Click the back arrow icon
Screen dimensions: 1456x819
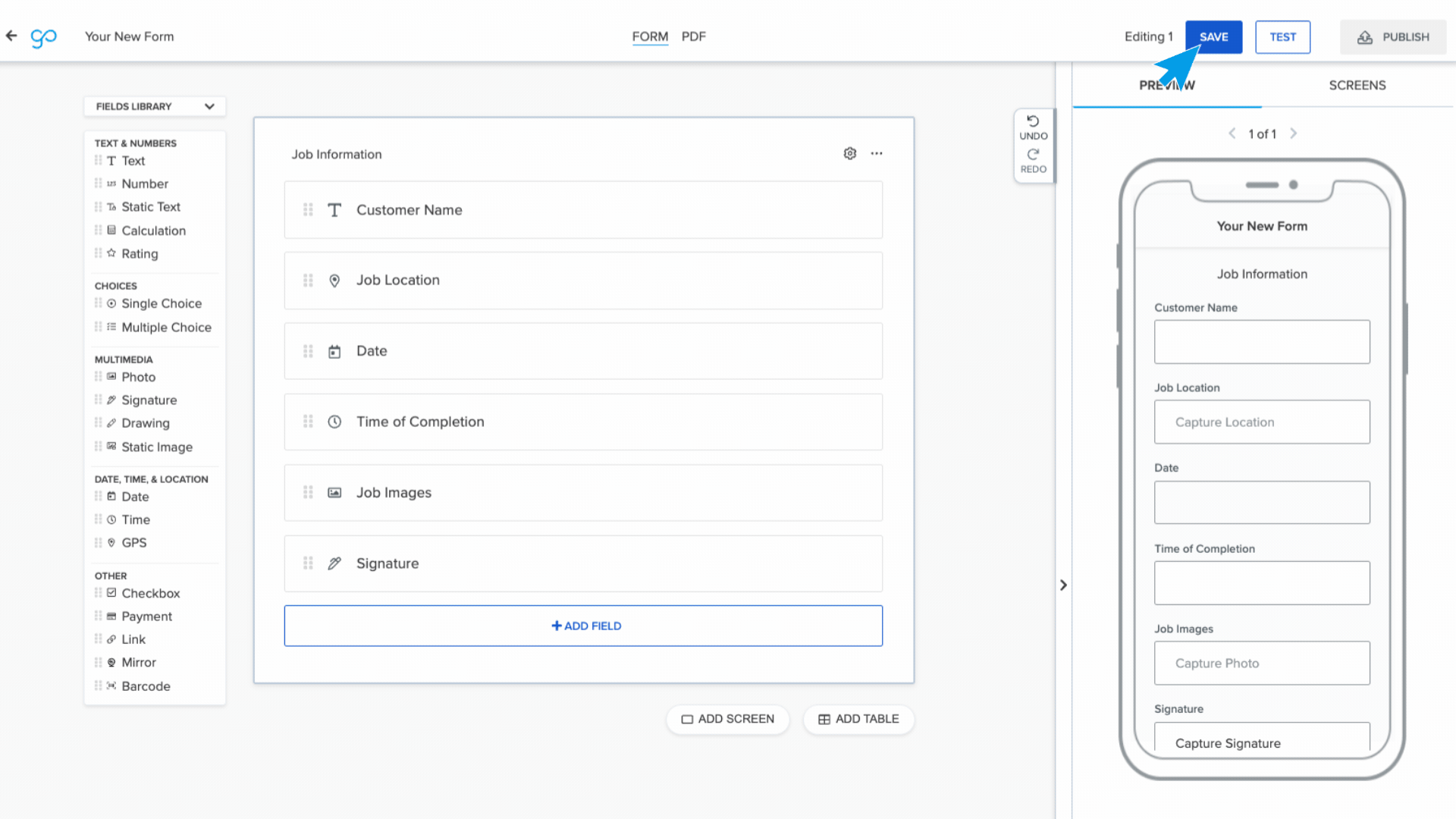click(x=11, y=36)
